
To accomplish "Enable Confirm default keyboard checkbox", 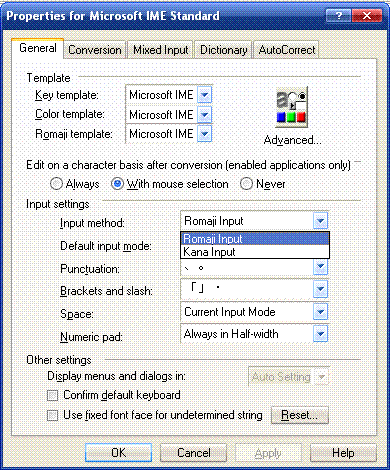I will point(52,396).
